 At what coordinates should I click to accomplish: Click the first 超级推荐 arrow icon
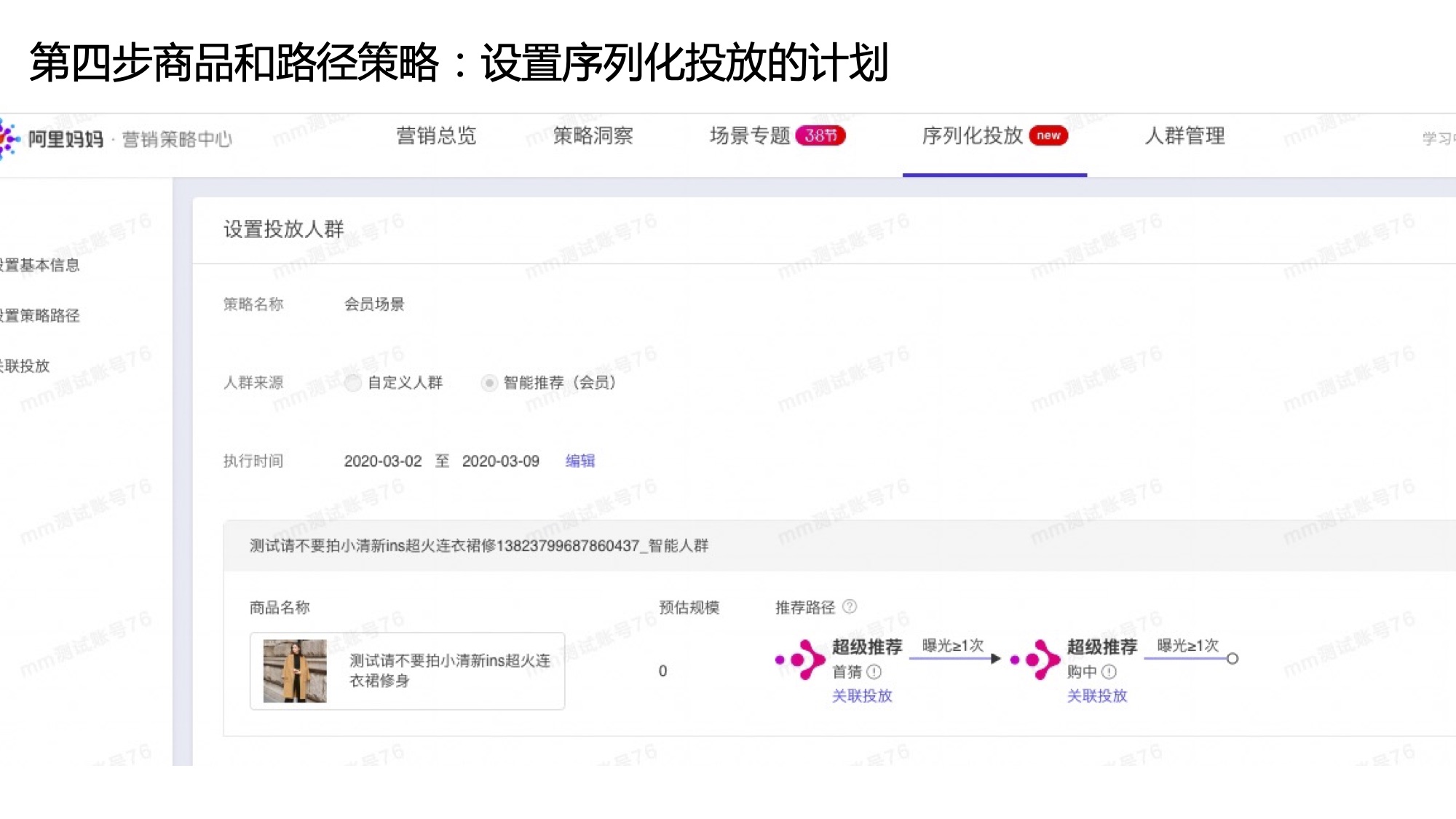tap(802, 660)
